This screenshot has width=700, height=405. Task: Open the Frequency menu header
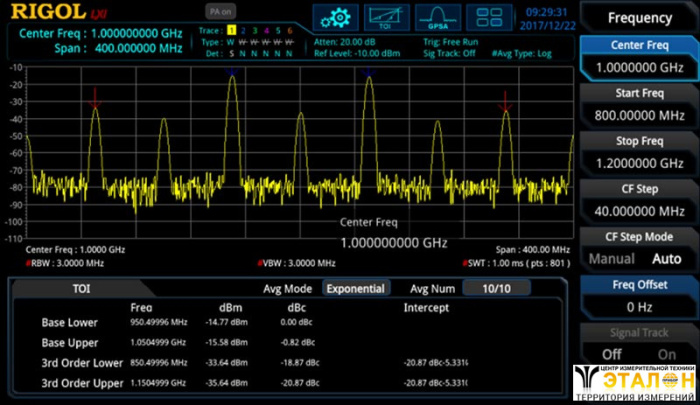[639, 17]
